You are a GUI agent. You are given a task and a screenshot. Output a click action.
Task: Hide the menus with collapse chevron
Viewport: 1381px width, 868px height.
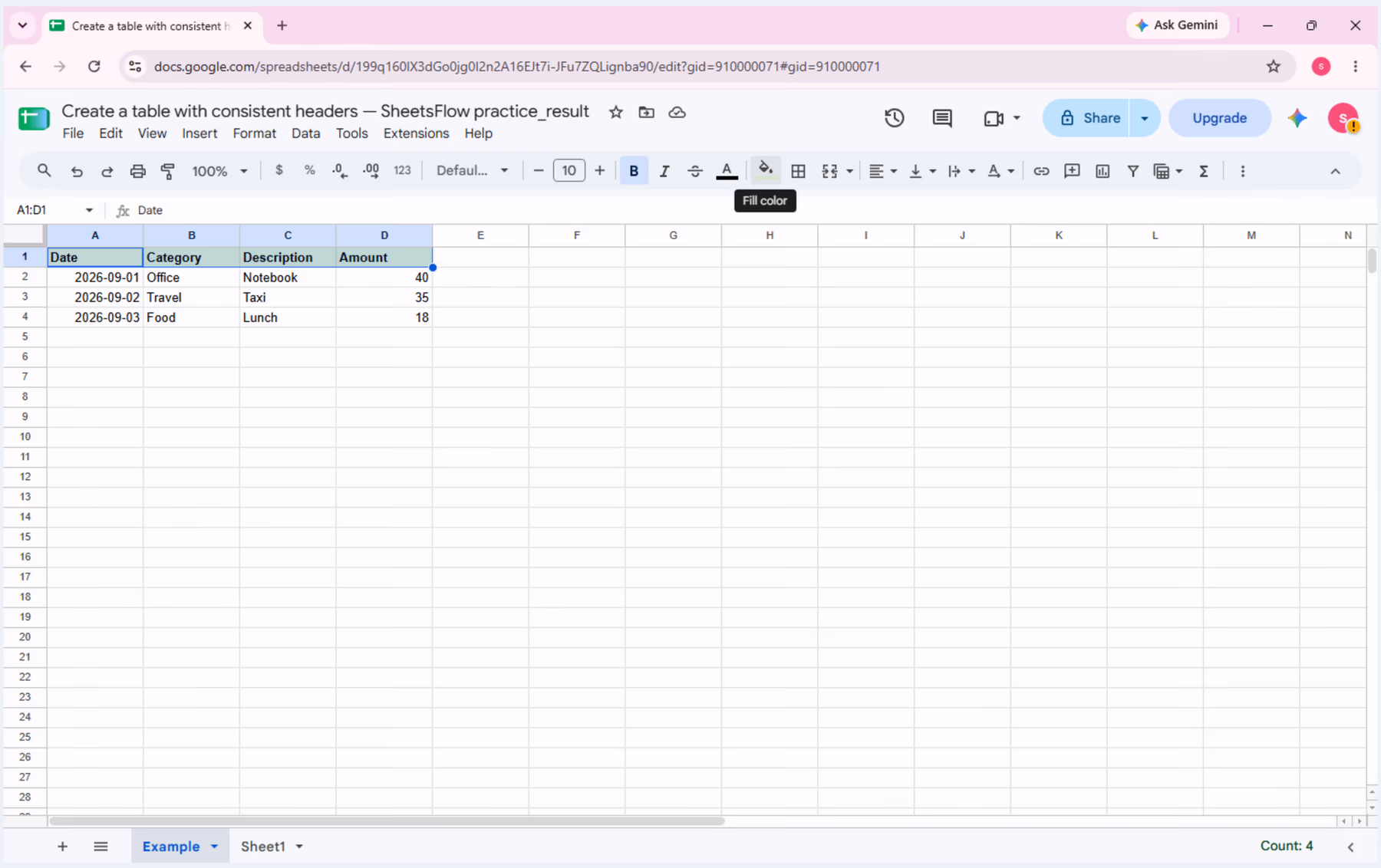1335,171
